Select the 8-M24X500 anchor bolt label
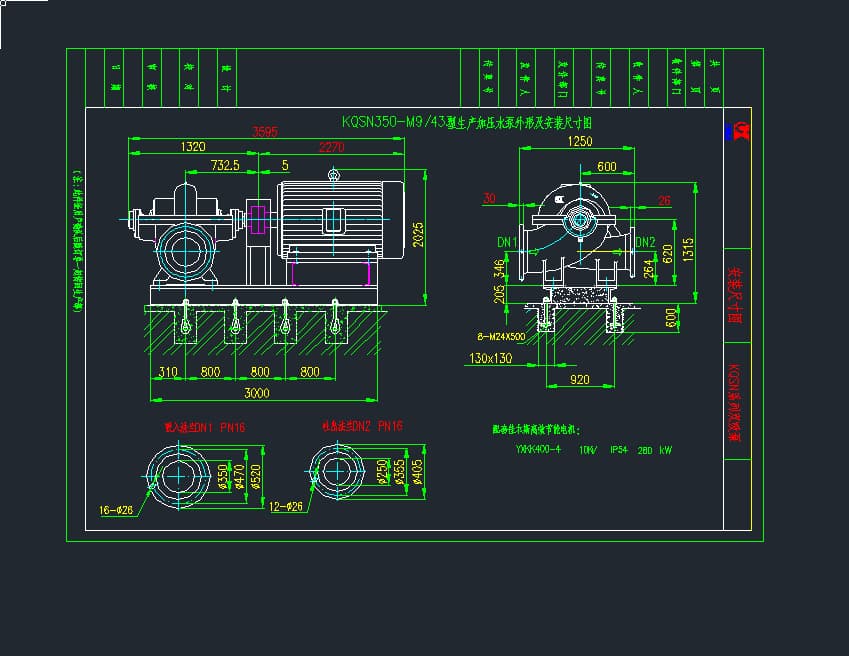Screen dimensions: 849x656 tap(501, 337)
